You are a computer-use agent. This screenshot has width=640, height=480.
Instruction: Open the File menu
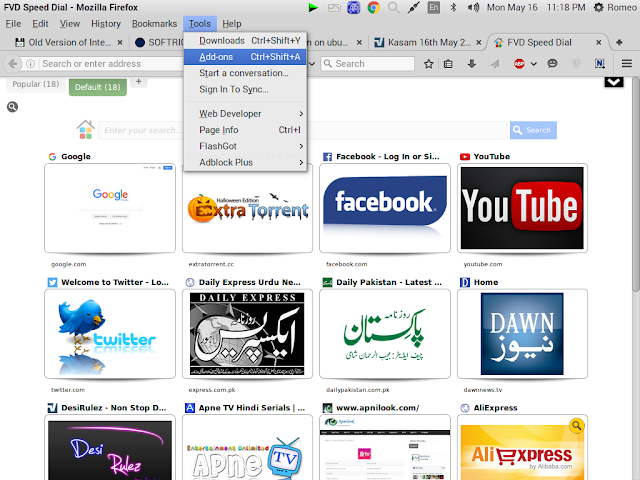click(x=13, y=24)
